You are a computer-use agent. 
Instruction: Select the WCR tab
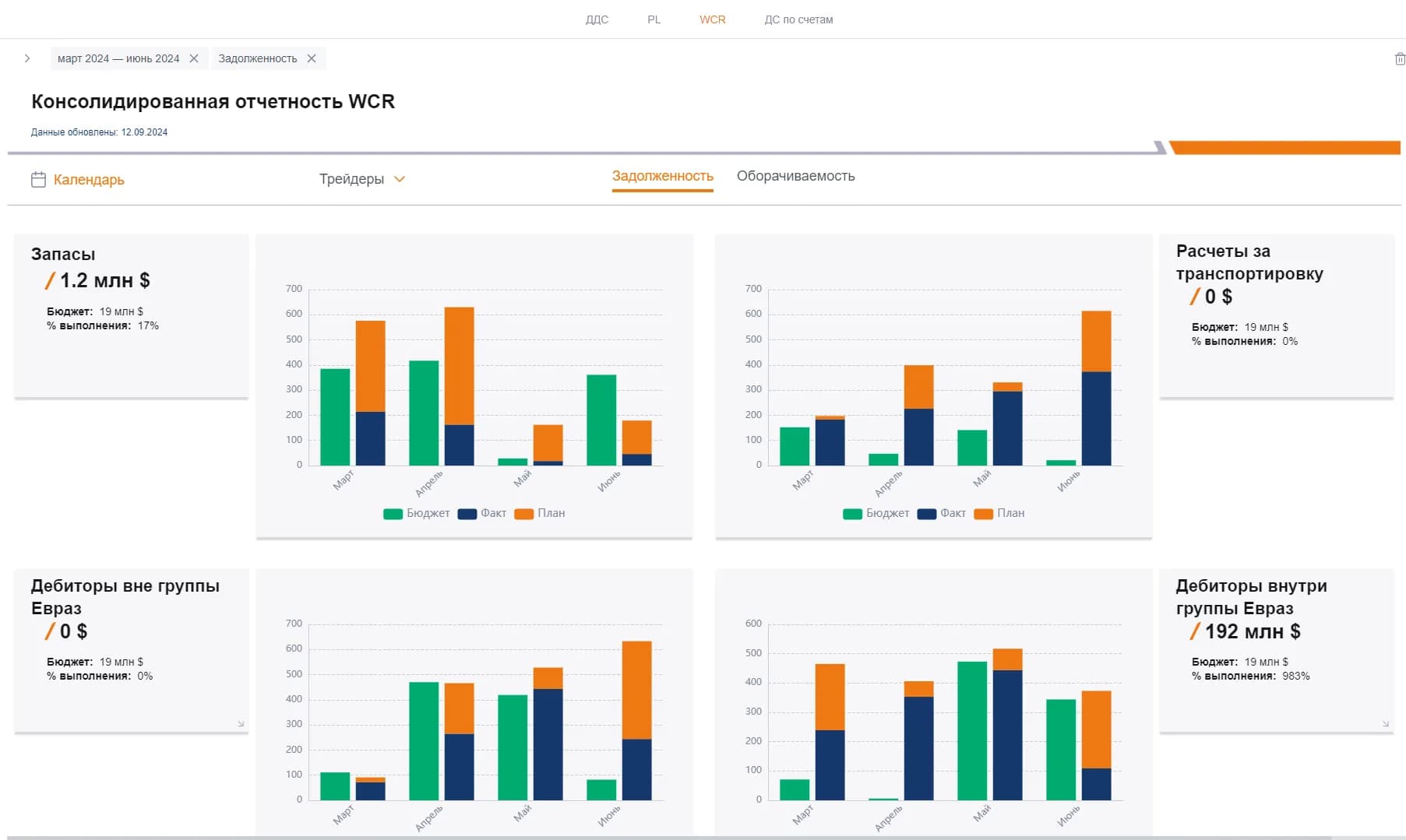point(712,19)
